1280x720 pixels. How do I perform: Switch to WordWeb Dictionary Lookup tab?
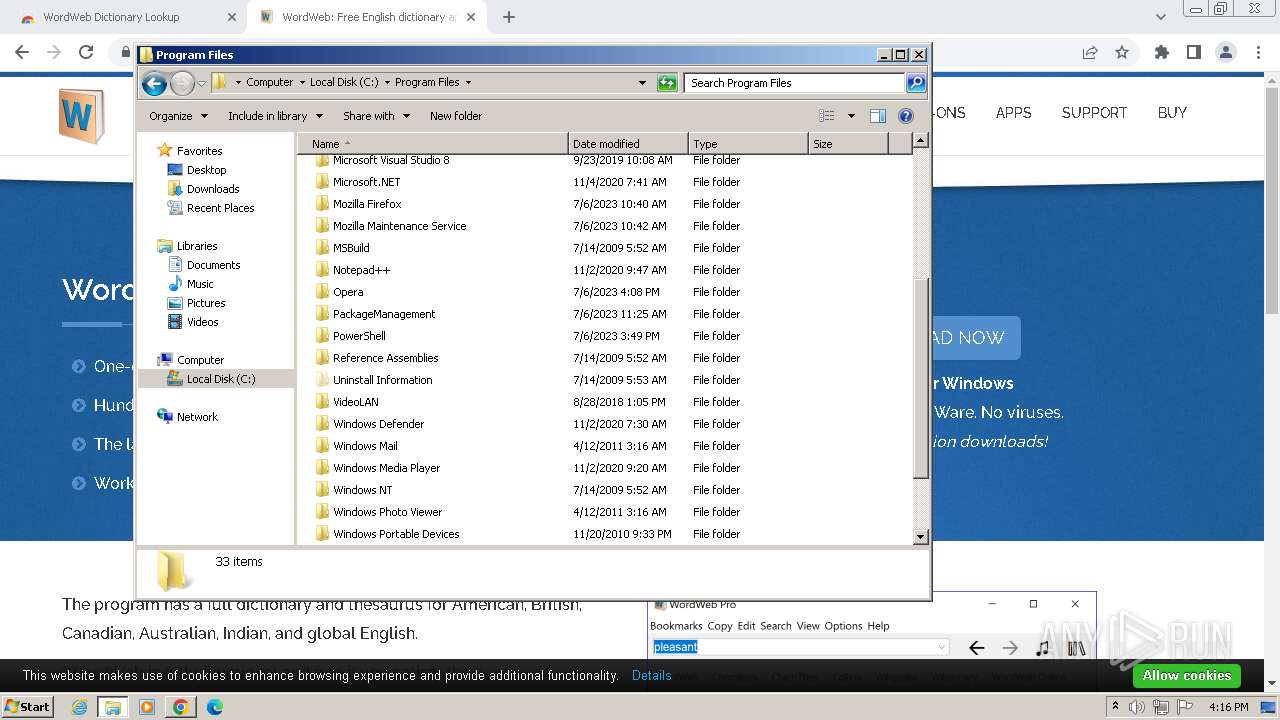(x=128, y=17)
